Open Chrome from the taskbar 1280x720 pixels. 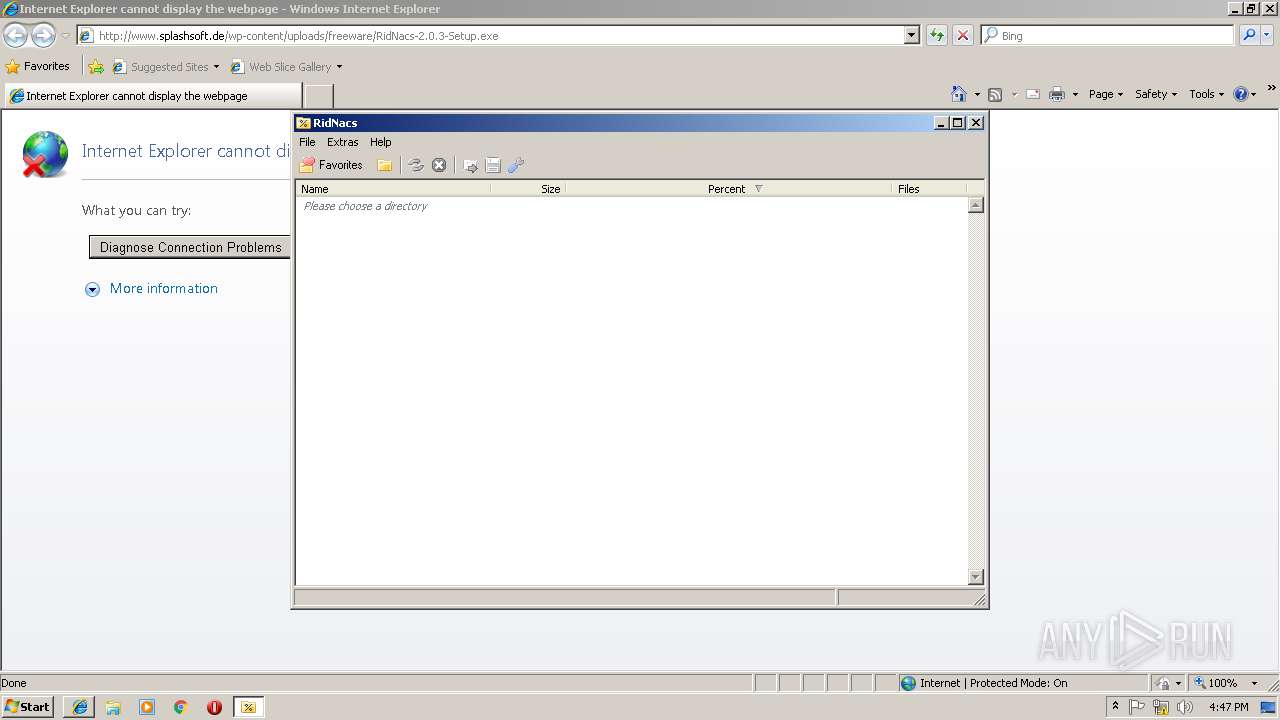[x=181, y=707]
